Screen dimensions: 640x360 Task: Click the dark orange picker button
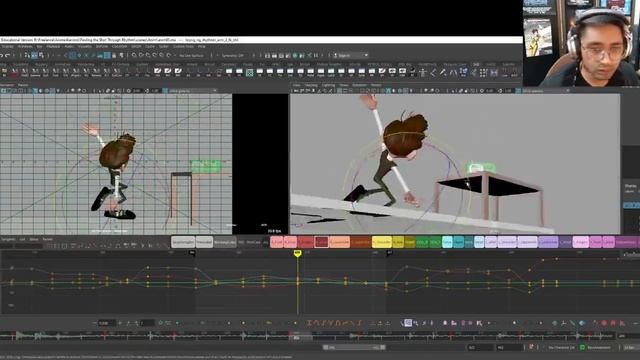[x=361, y=242]
